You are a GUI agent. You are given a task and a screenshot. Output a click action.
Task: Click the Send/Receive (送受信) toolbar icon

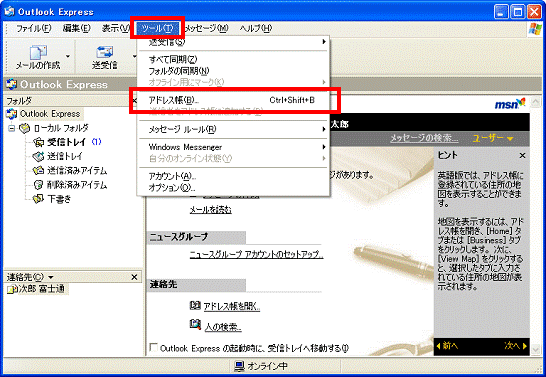pyautogui.click(x=104, y=53)
